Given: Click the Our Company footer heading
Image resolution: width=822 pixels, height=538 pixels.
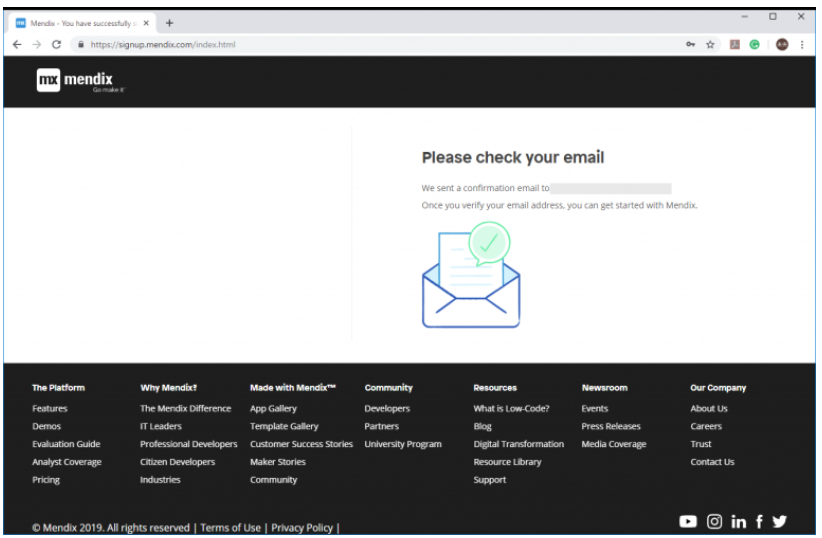Looking at the screenshot, I should coord(718,388).
